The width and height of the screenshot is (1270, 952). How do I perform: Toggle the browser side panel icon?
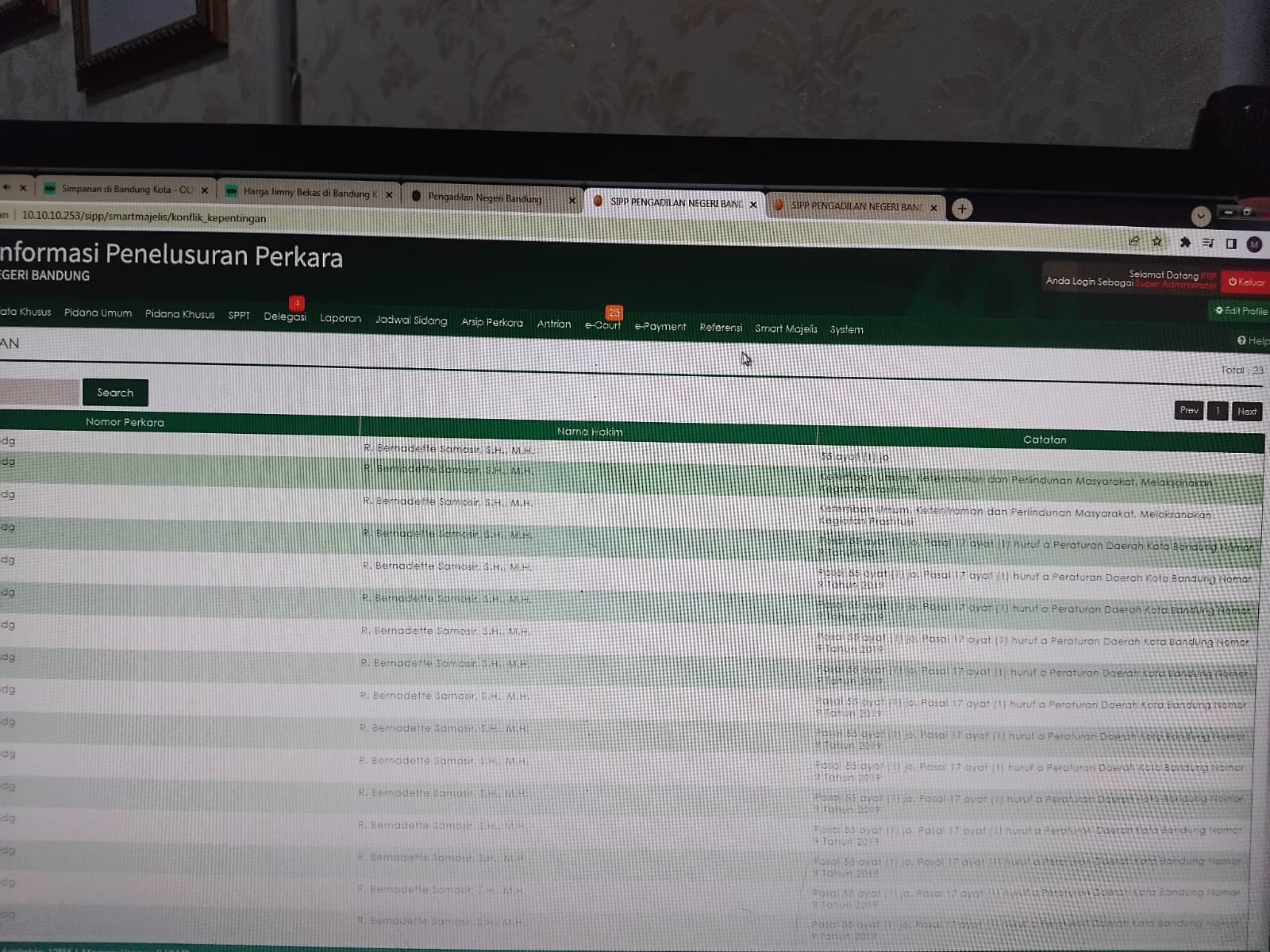pyautogui.click(x=1231, y=244)
